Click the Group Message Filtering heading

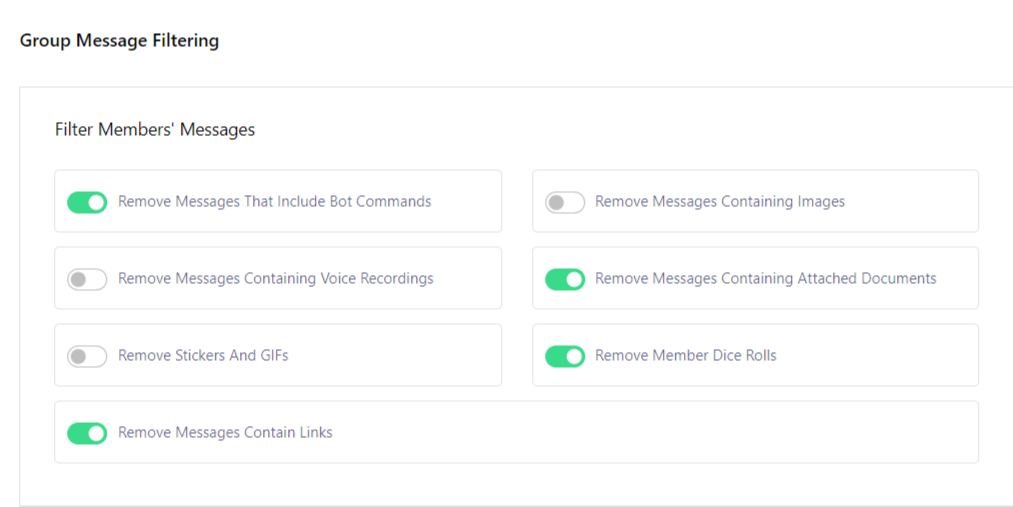click(119, 41)
